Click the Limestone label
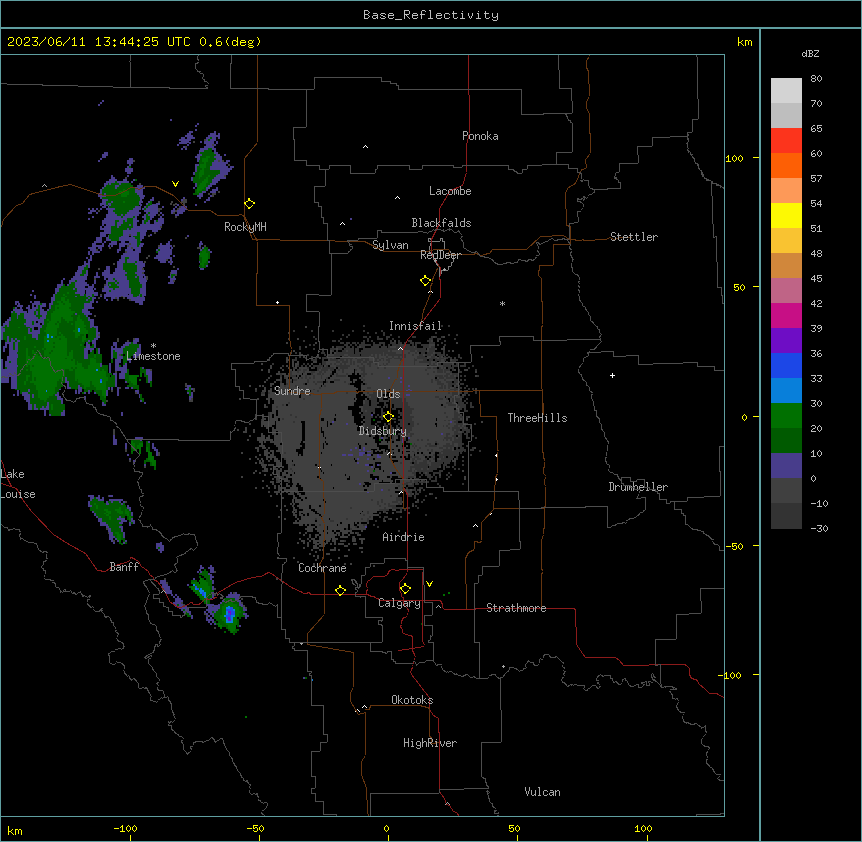This screenshot has width=862, height=842. (153, 356)
